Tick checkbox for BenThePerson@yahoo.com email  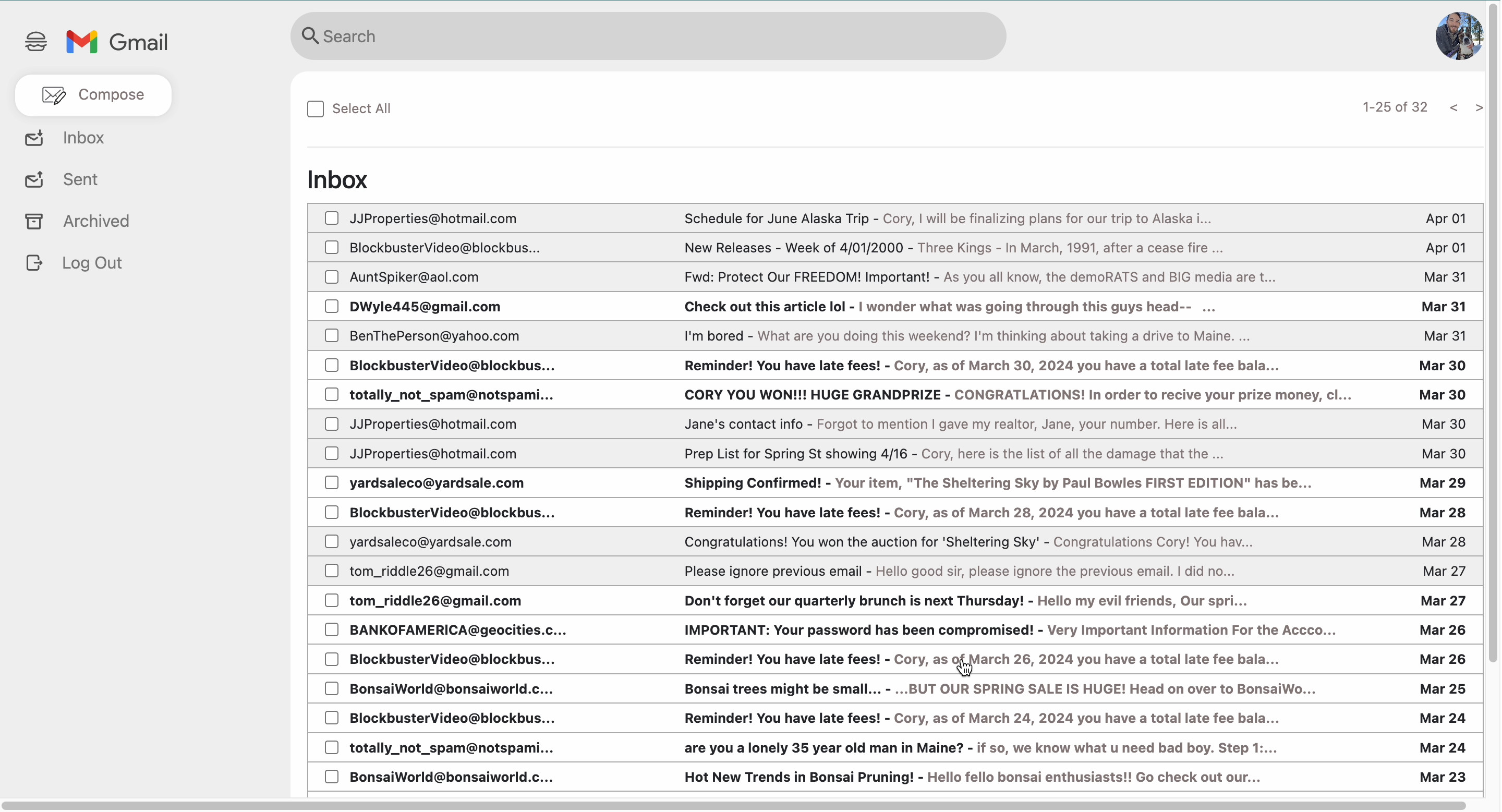(332, 335)
